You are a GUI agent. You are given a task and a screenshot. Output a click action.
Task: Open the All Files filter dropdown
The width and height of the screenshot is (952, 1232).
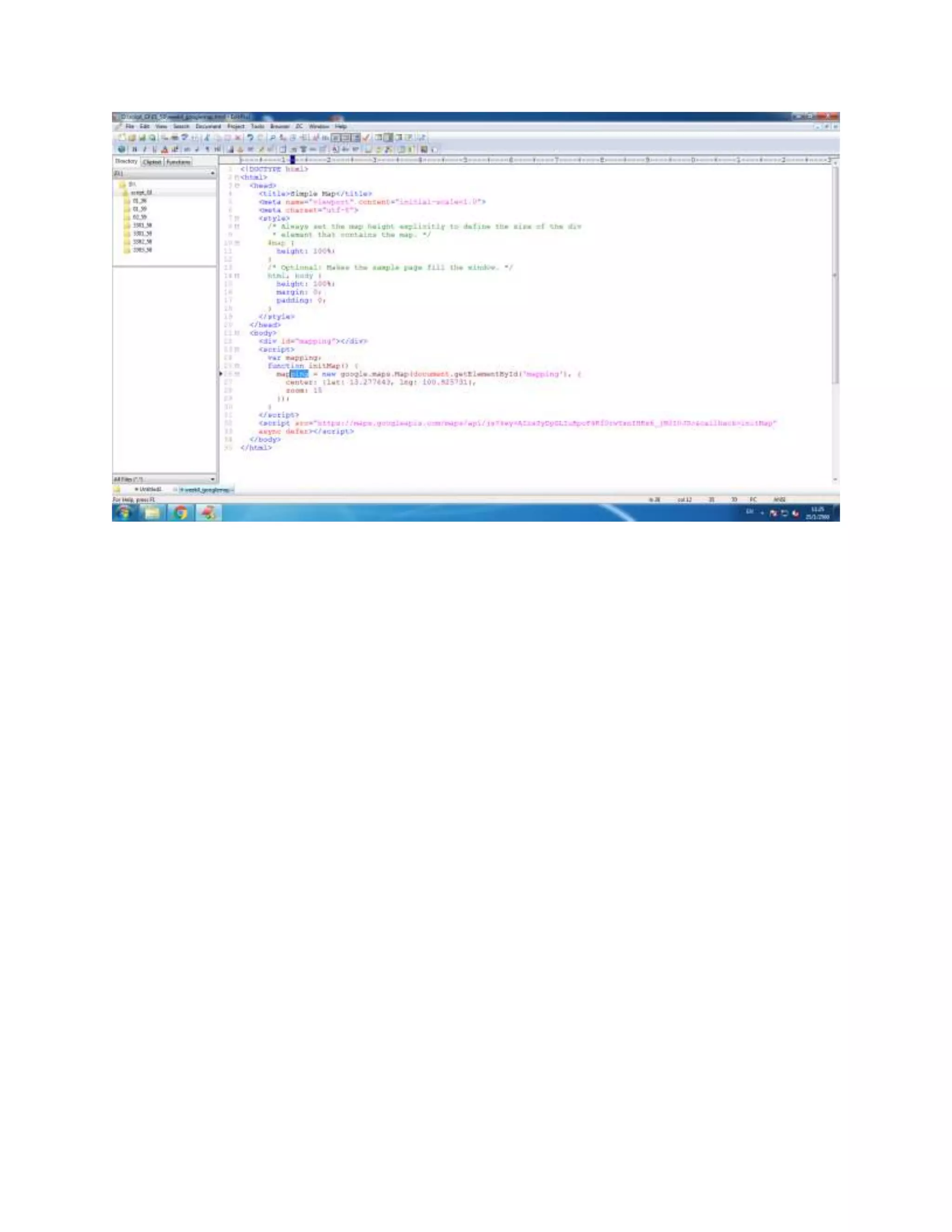coord(212,479)
